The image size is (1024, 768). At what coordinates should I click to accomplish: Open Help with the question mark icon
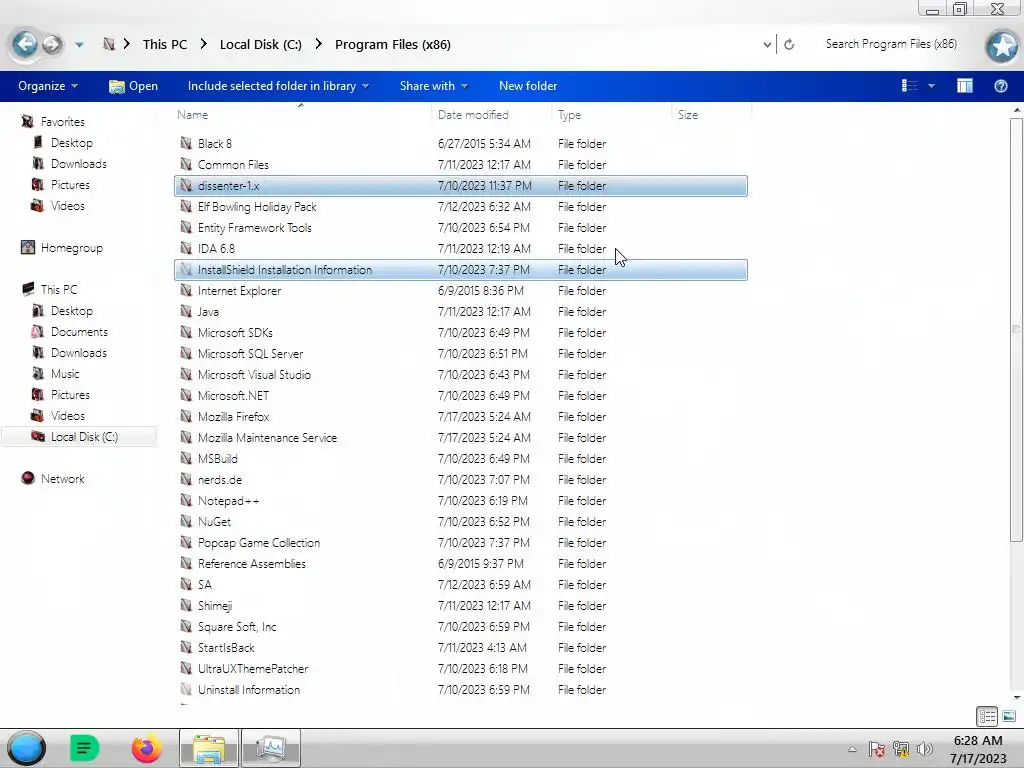pyautogui.click(x=1000, y=86)
